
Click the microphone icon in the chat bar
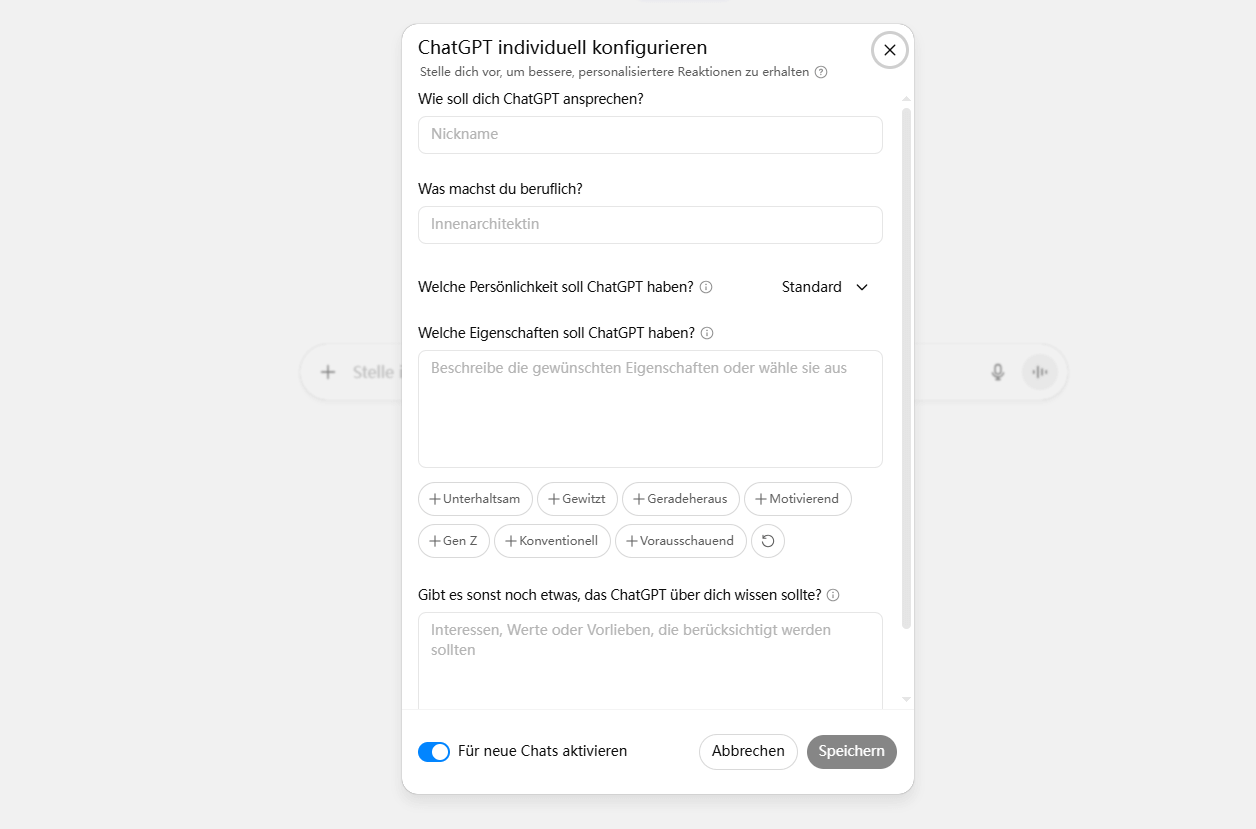997,371
